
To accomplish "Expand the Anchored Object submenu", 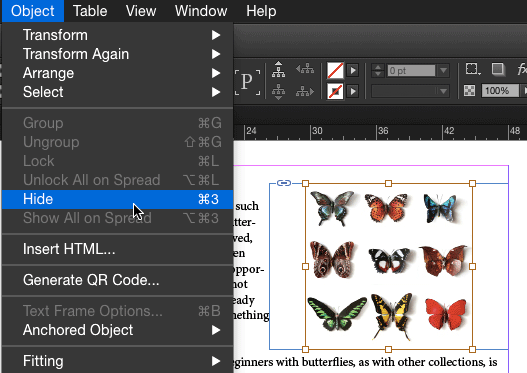I will 118,330.
